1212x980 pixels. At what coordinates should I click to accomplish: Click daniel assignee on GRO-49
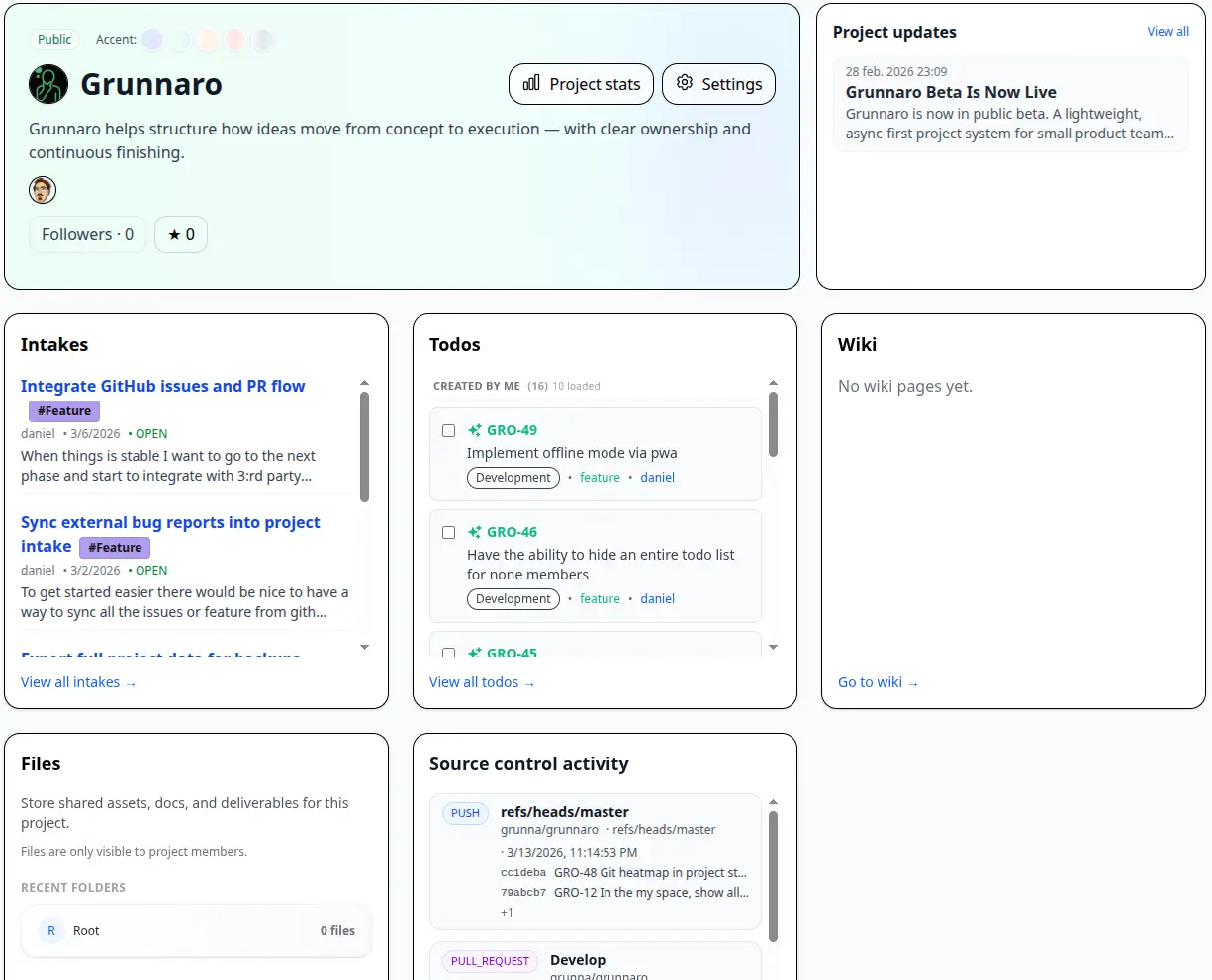(x=657, y=478)
